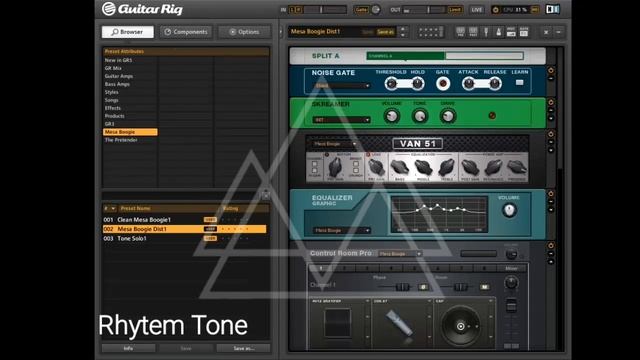Click the NI view toggle icon top right
This screenshot has height=360, width=640.
pyautogui.click(x=553, y=9)
